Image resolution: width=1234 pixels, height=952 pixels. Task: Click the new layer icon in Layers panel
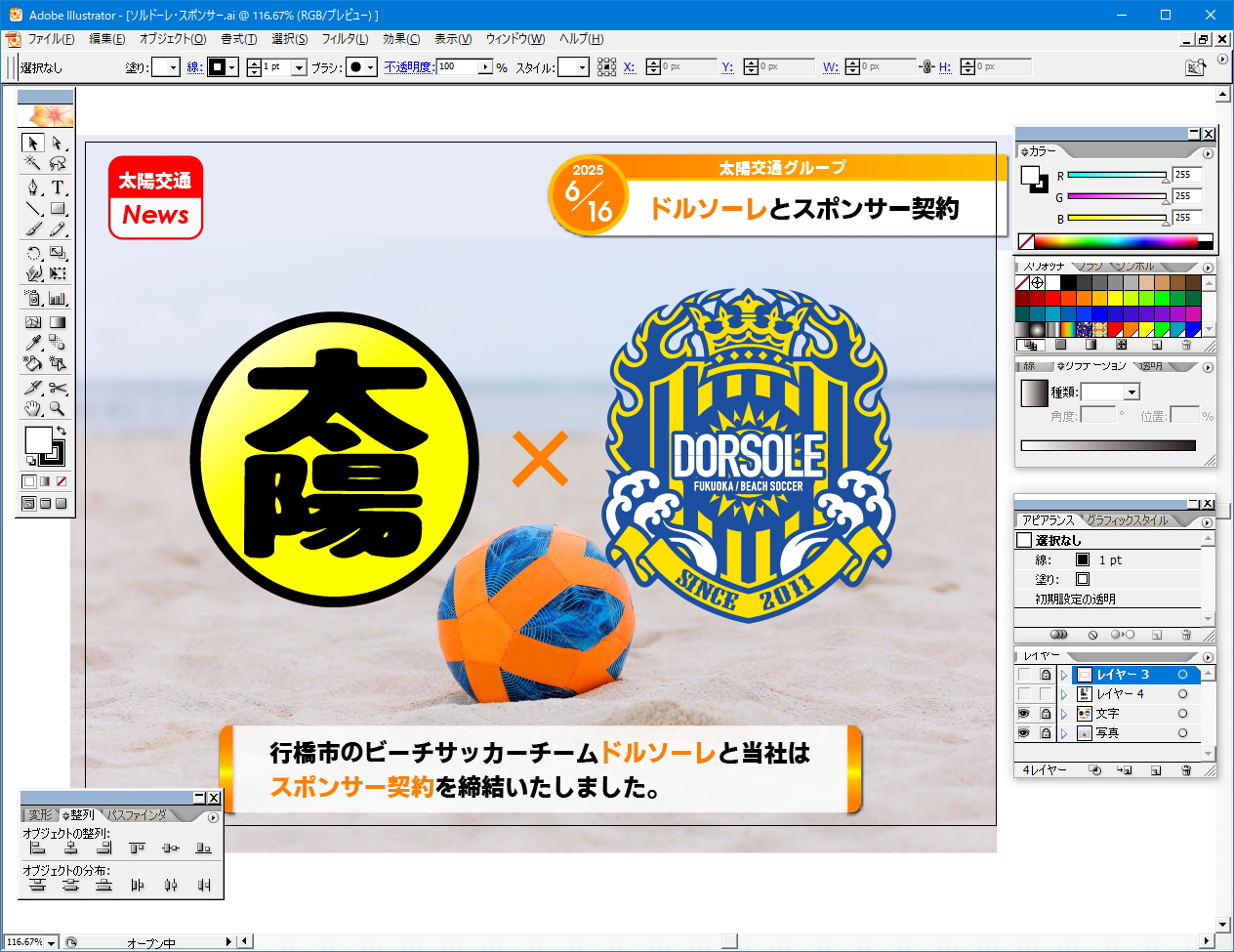point(1156,770)
